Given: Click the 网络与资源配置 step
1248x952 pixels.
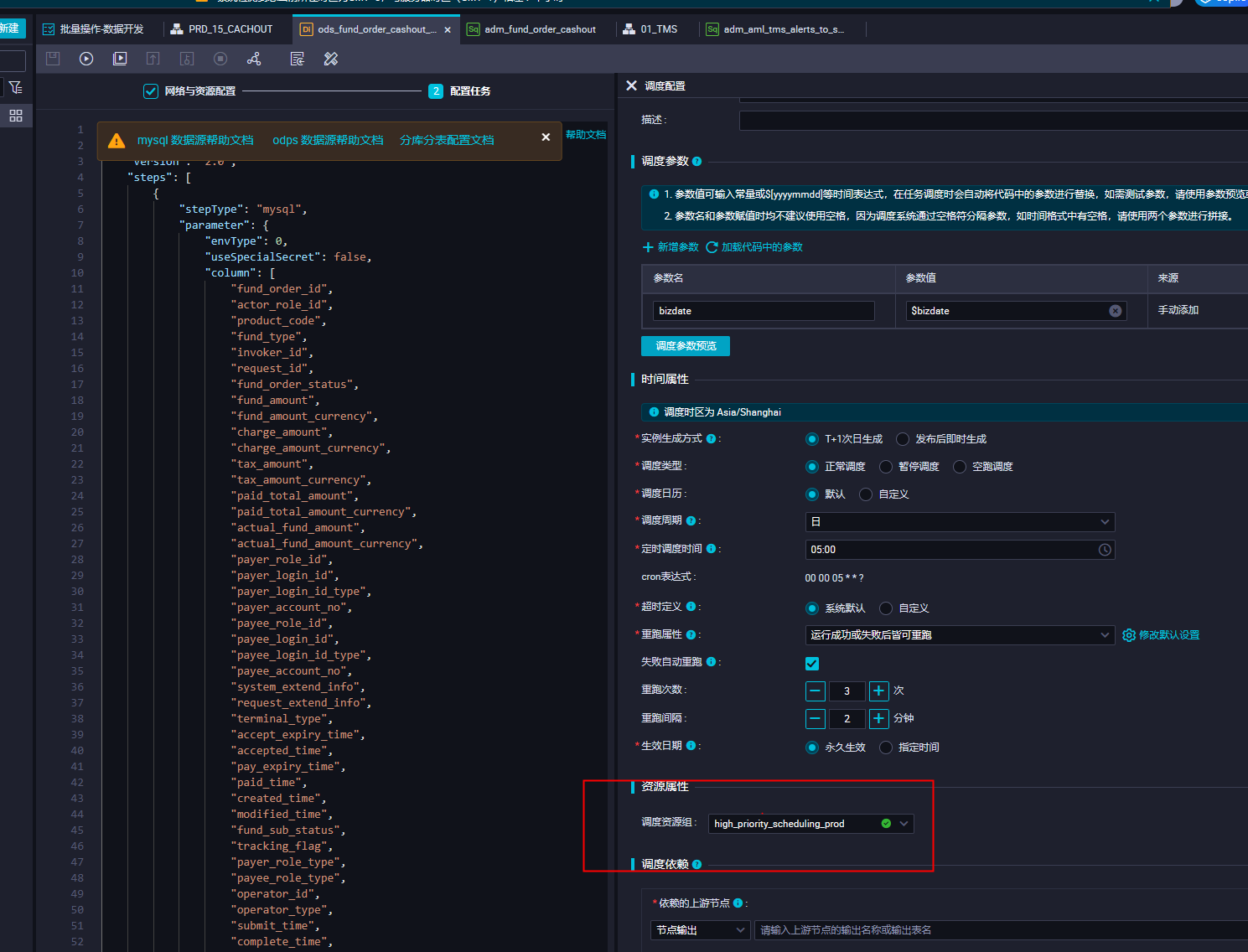Looking at the screenshot, I should point(190,91).
